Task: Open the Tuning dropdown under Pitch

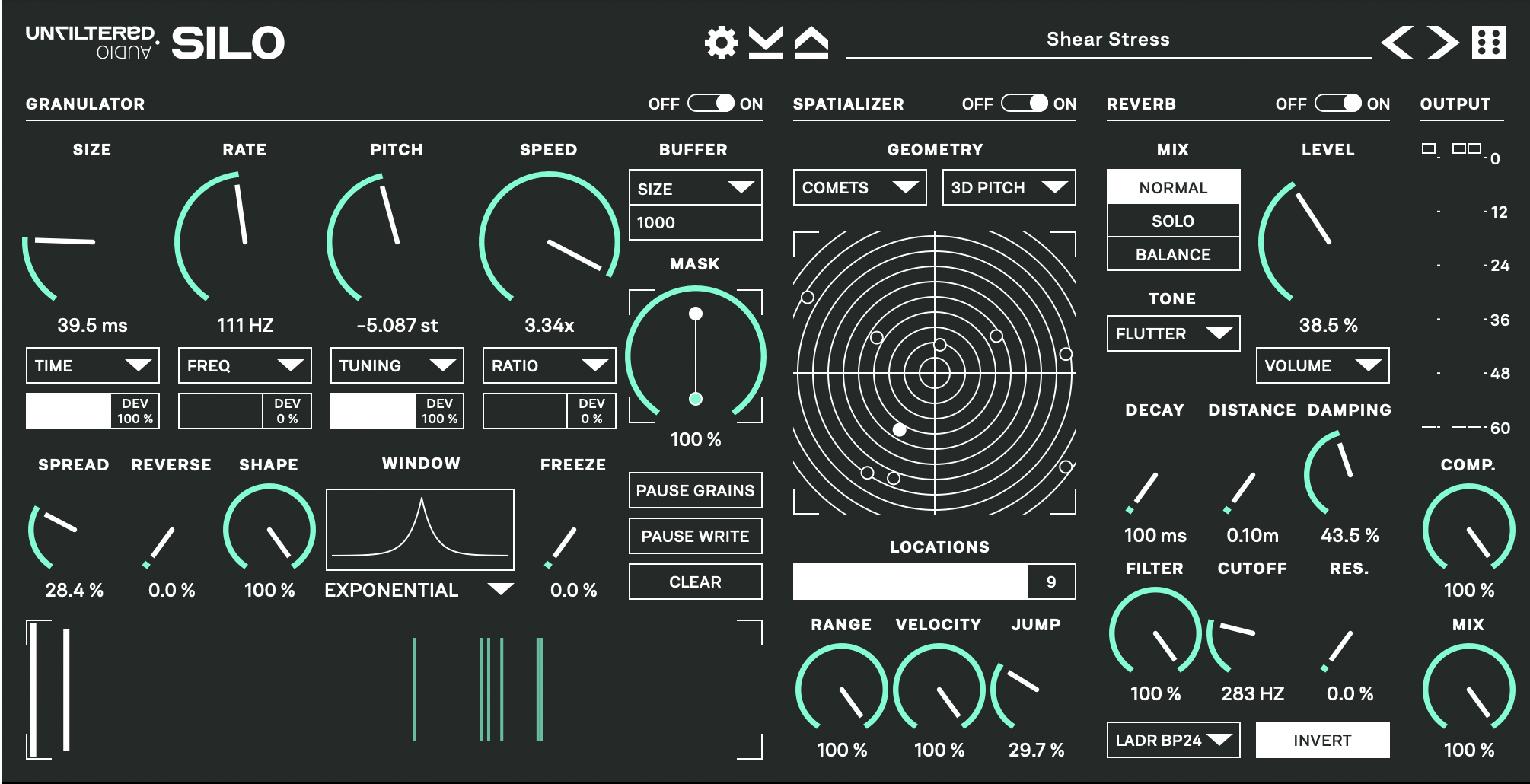Action: pyautogui.click(x=397, y=365)
